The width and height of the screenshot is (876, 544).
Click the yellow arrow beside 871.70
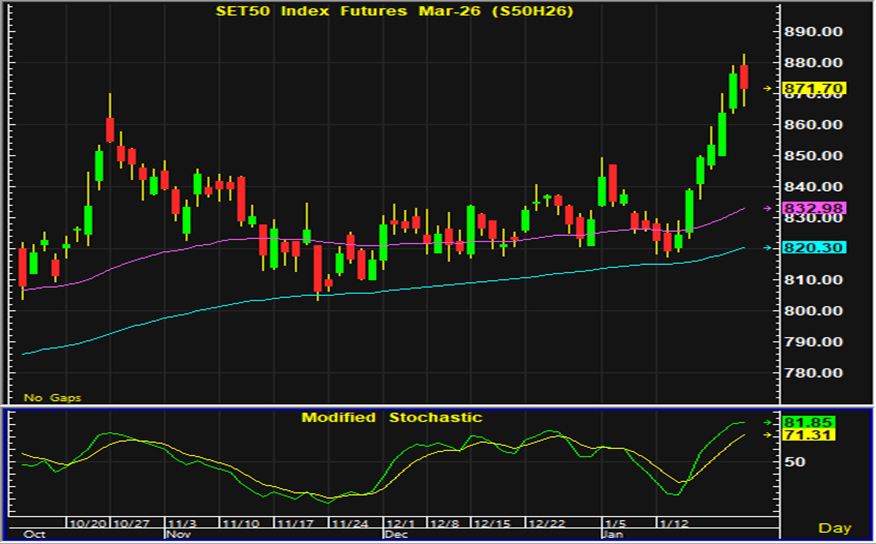point(768,89)
